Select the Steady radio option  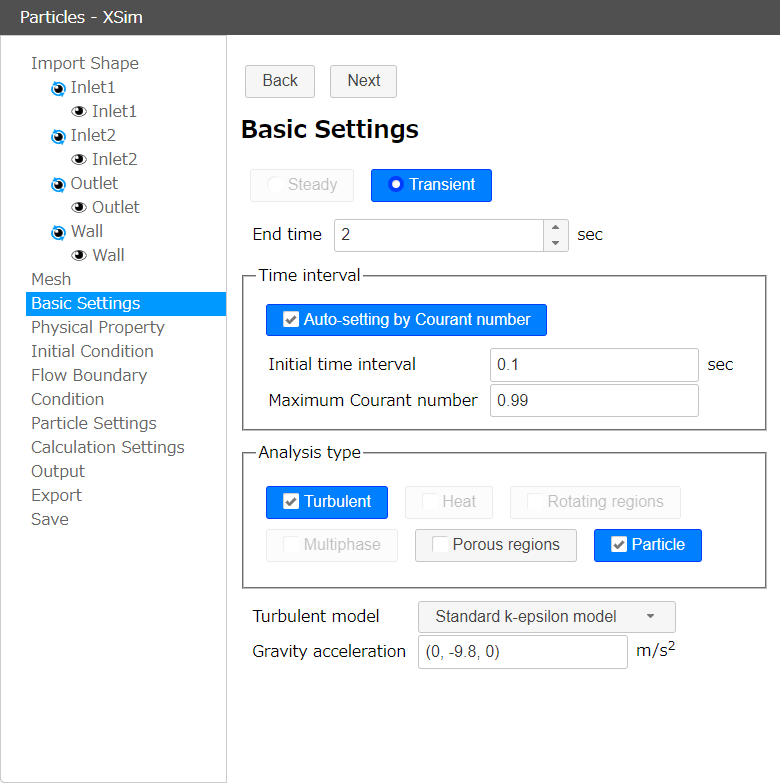(302, 185)
